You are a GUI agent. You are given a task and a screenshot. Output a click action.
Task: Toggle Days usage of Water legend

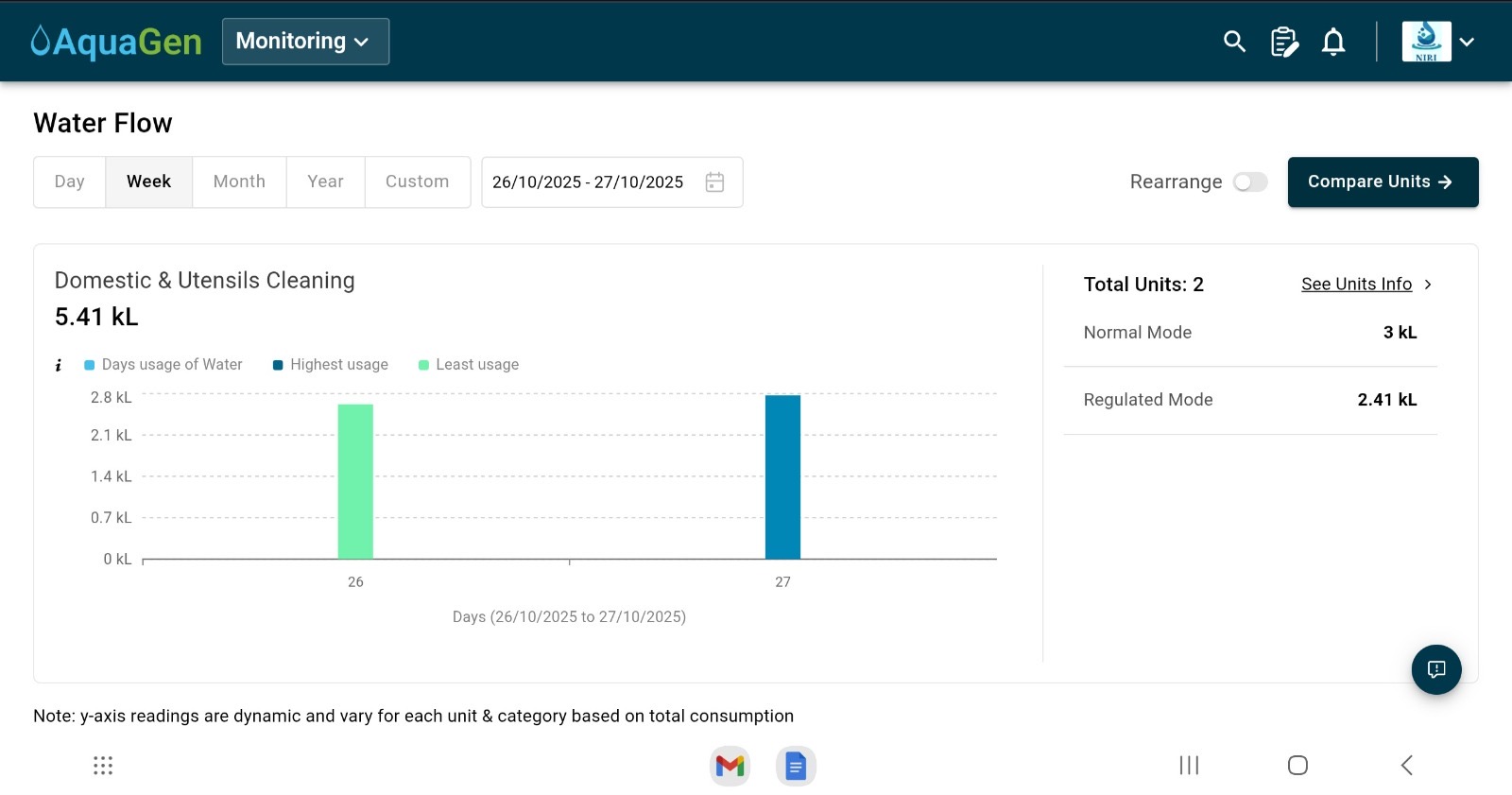(x=163, y=365)
